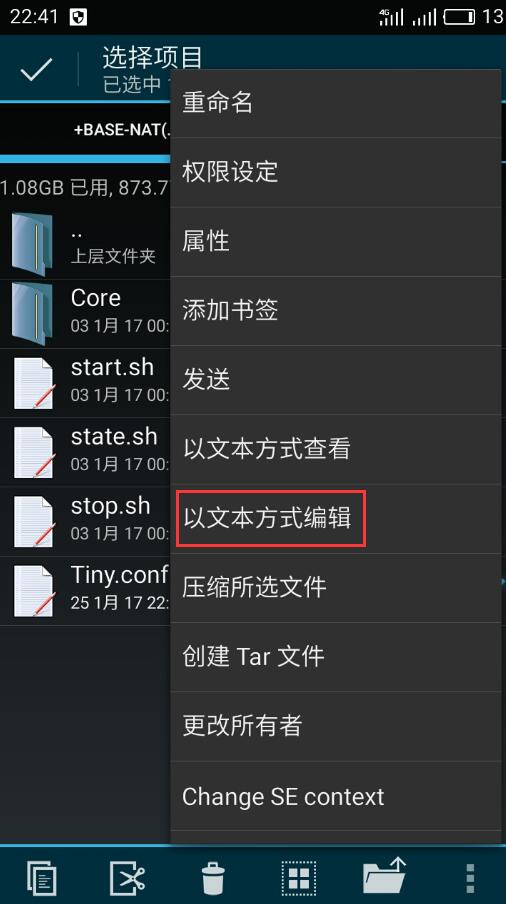This screenshot has width=506, height=904.
Task: Open the three-dot overflow menu
Action: pyautogui.click(x=470, y=878)
